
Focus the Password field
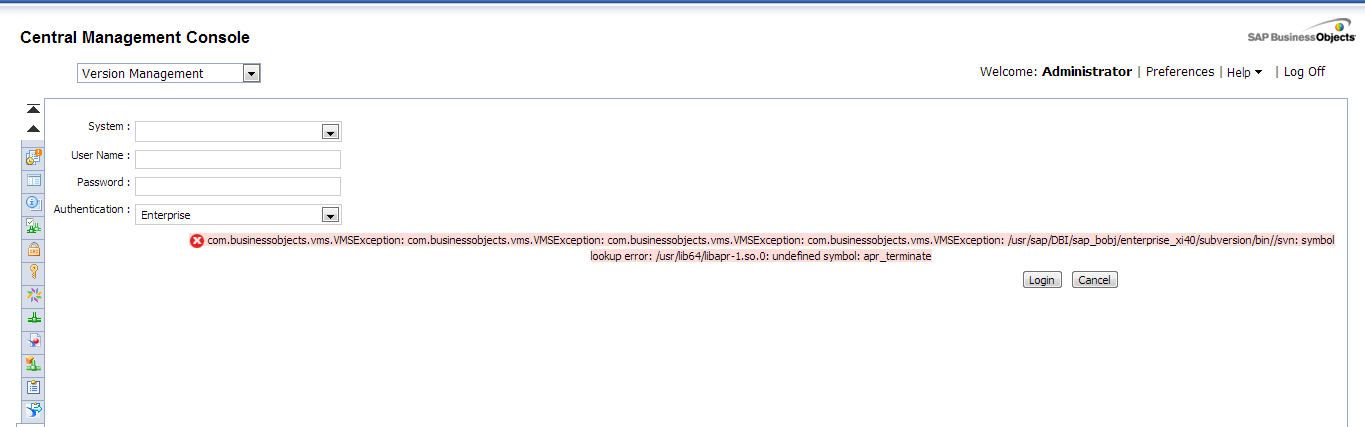pyautogui.click(x=238, y=186)
